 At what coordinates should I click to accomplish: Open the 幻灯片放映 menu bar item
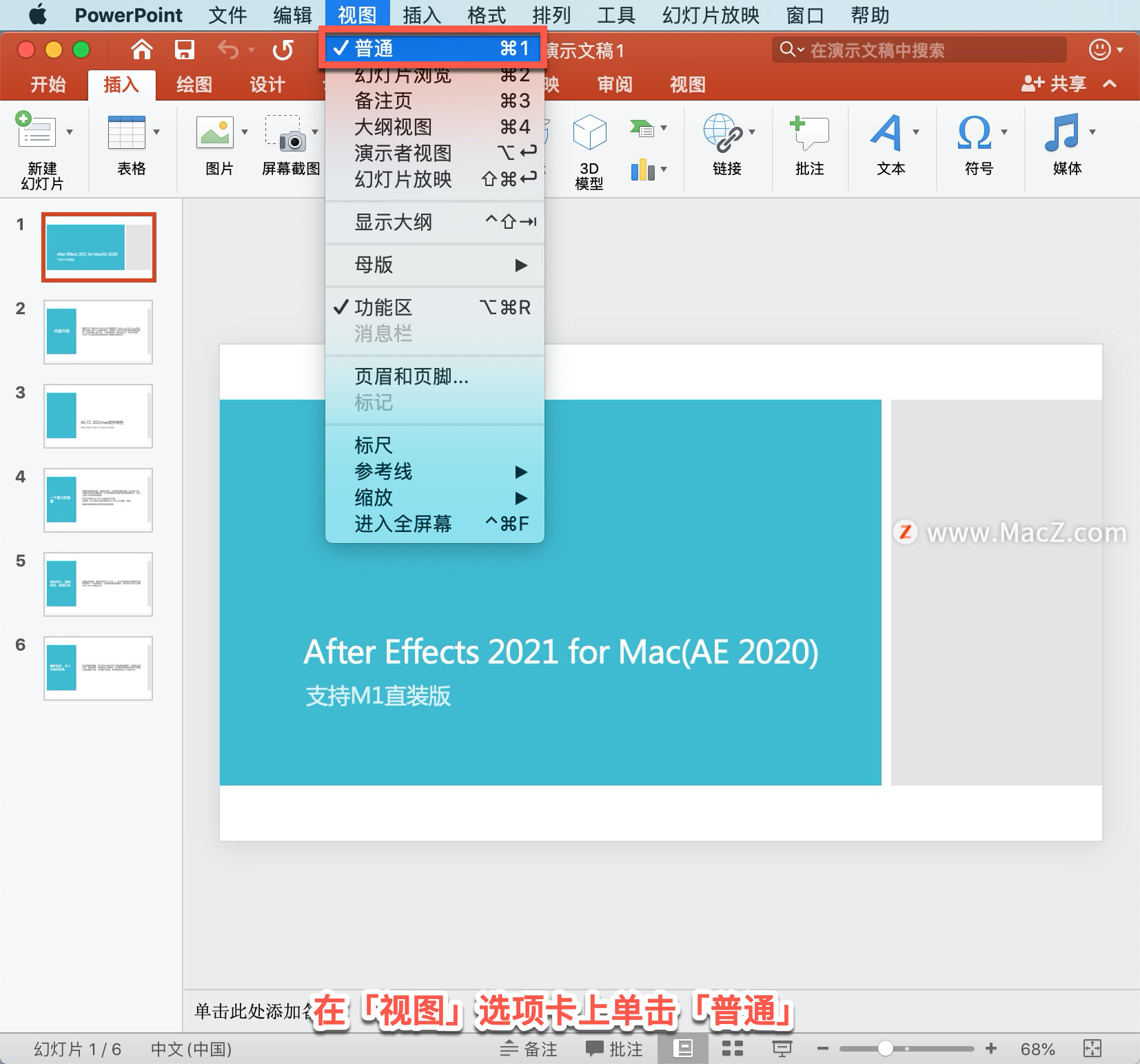[711, 14]
